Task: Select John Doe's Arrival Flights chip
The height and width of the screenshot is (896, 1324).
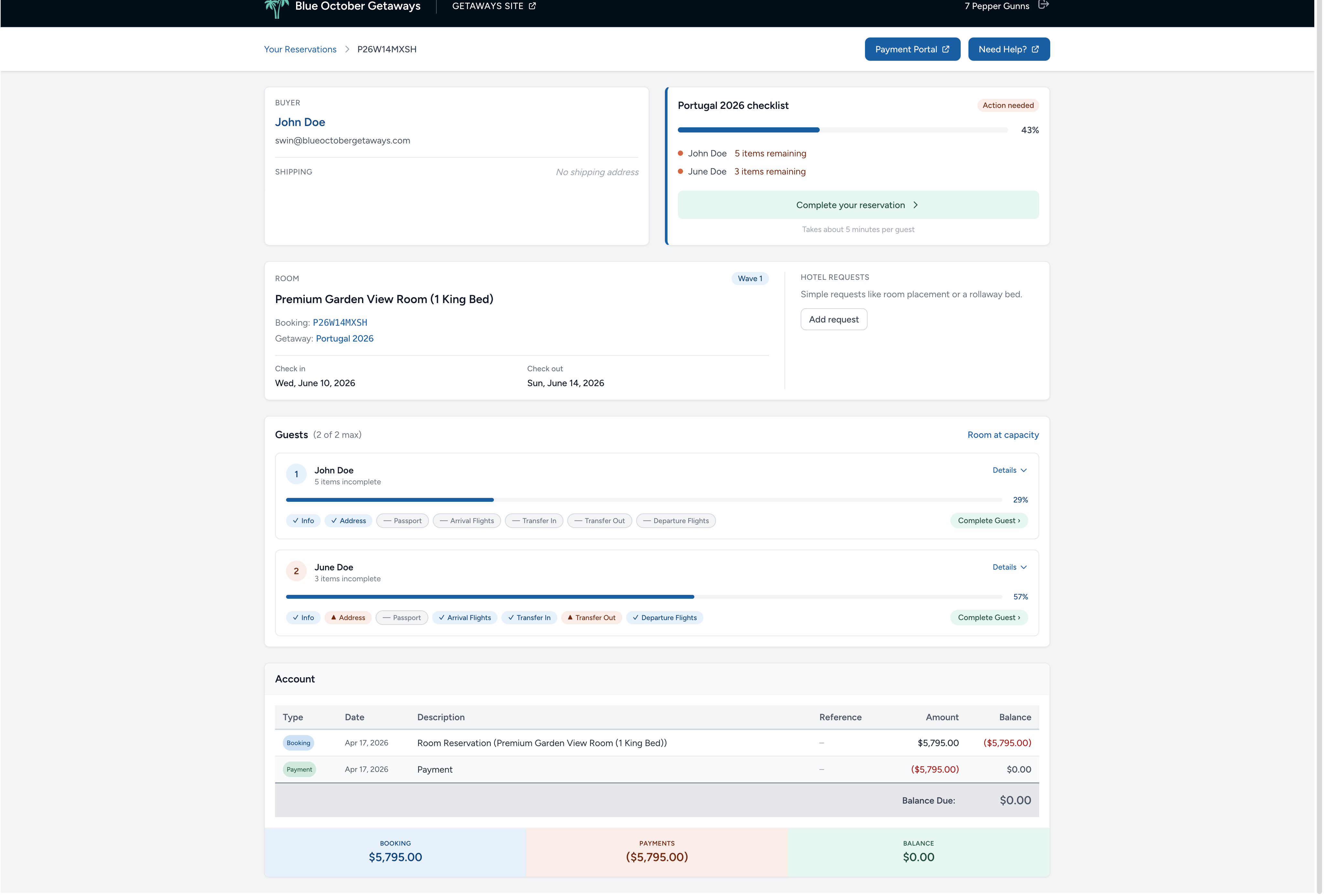Action: coord(466,521)
